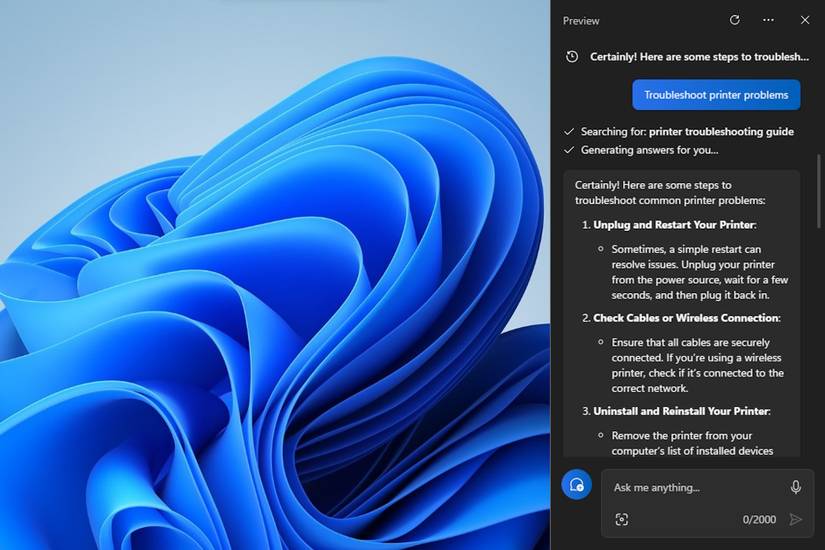Close the Copilot Preview panel

(805, 20)
